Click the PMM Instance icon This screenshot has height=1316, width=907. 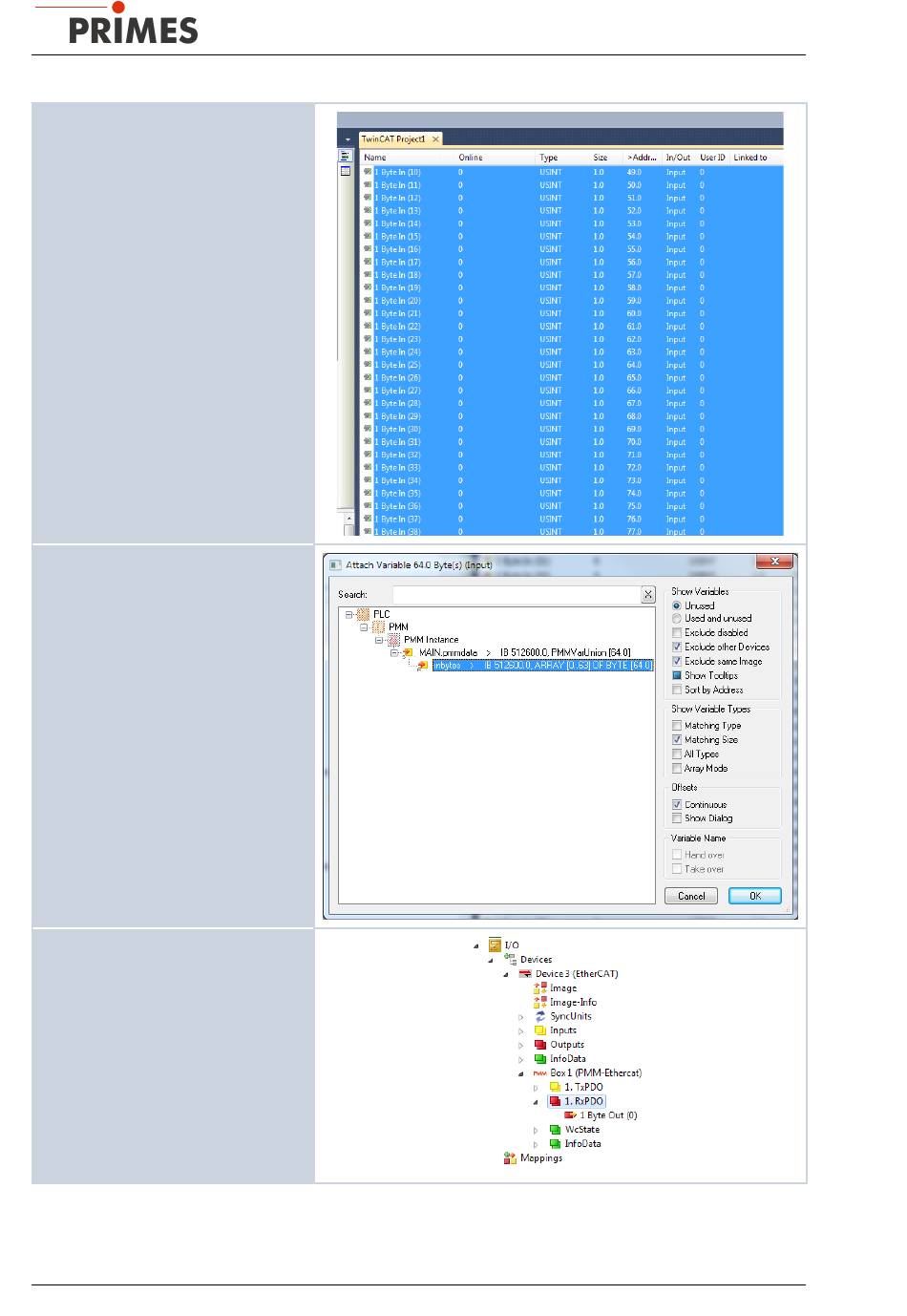tap(393, 640)
